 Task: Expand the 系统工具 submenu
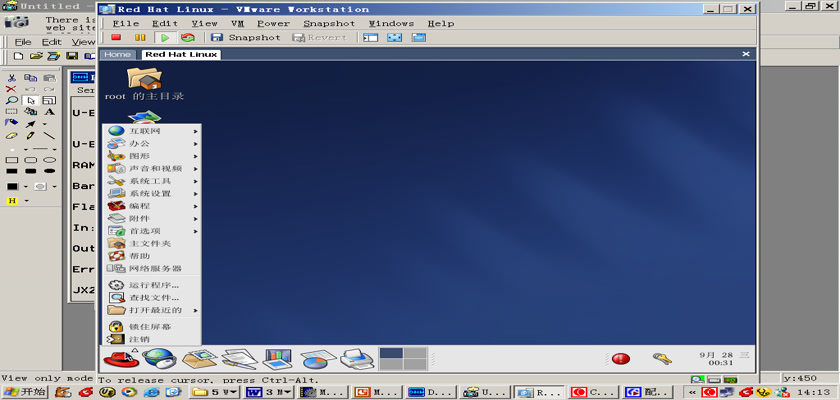[x=152, y=181]
